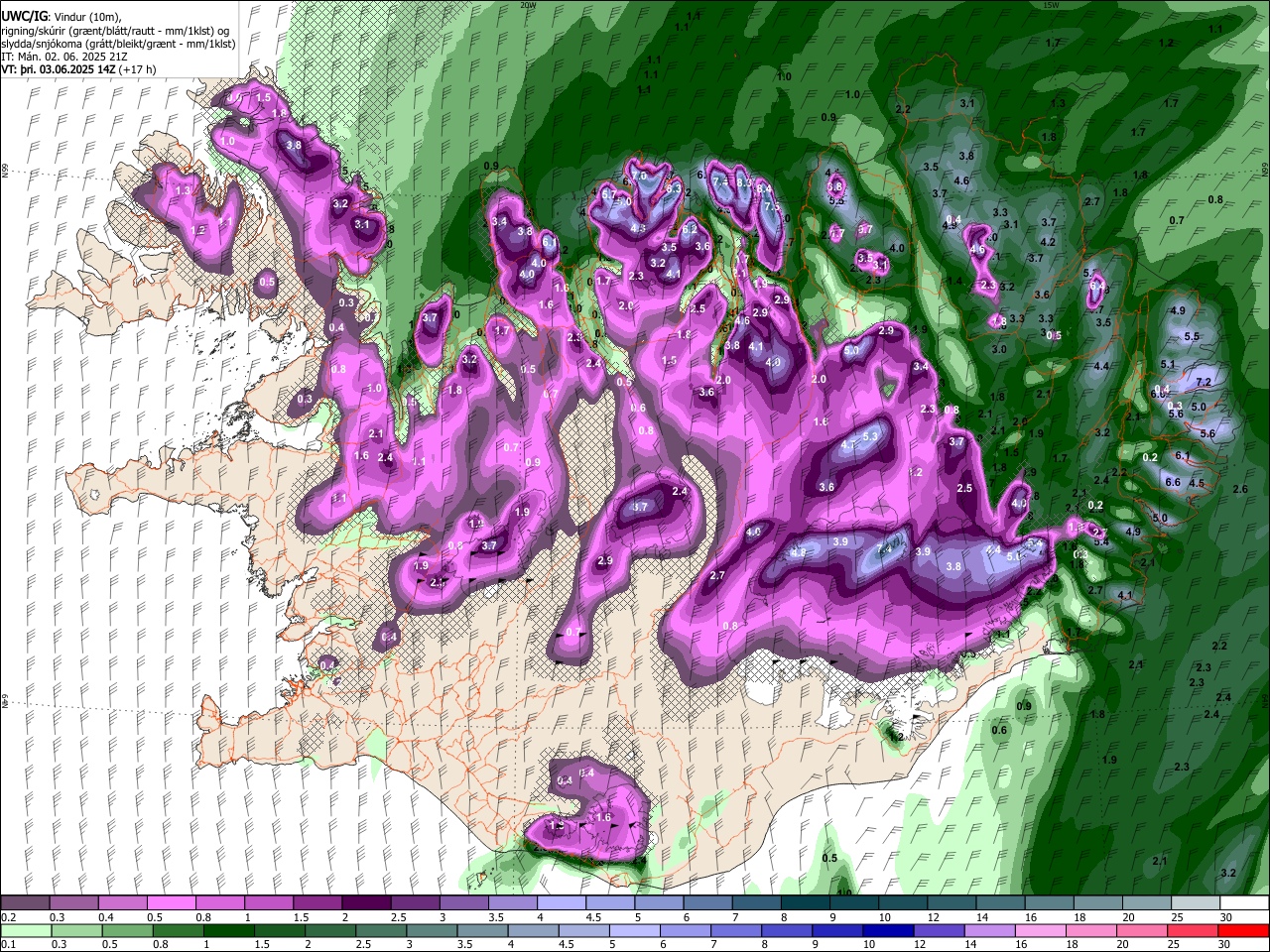This screenshot has height=952, width=1270.
Task: Click the grey-green 3–3.5 rain legend swatch
Action: [432, 930]
